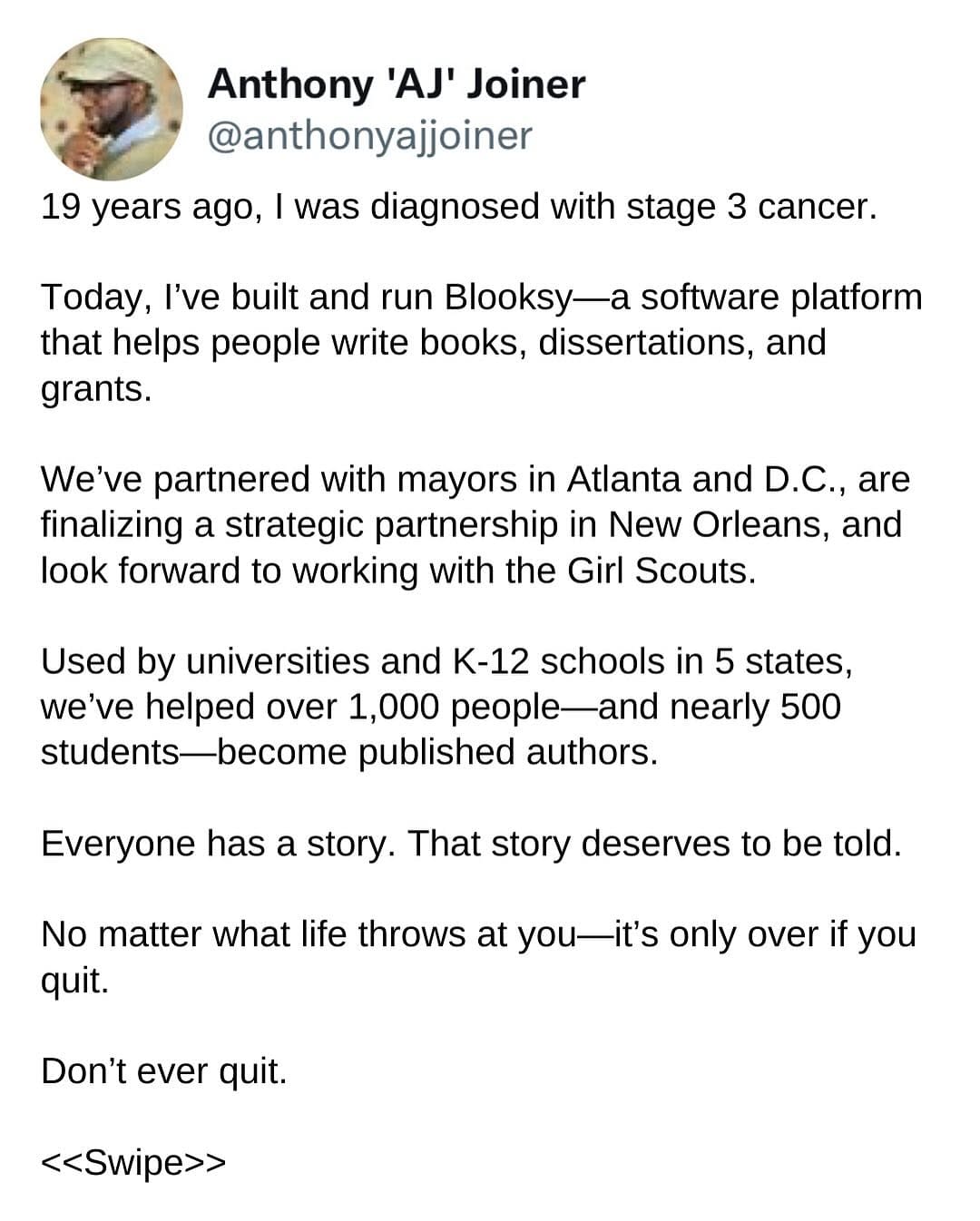
Task: Click the Girl Scouts mention
Action: point(661,571)
